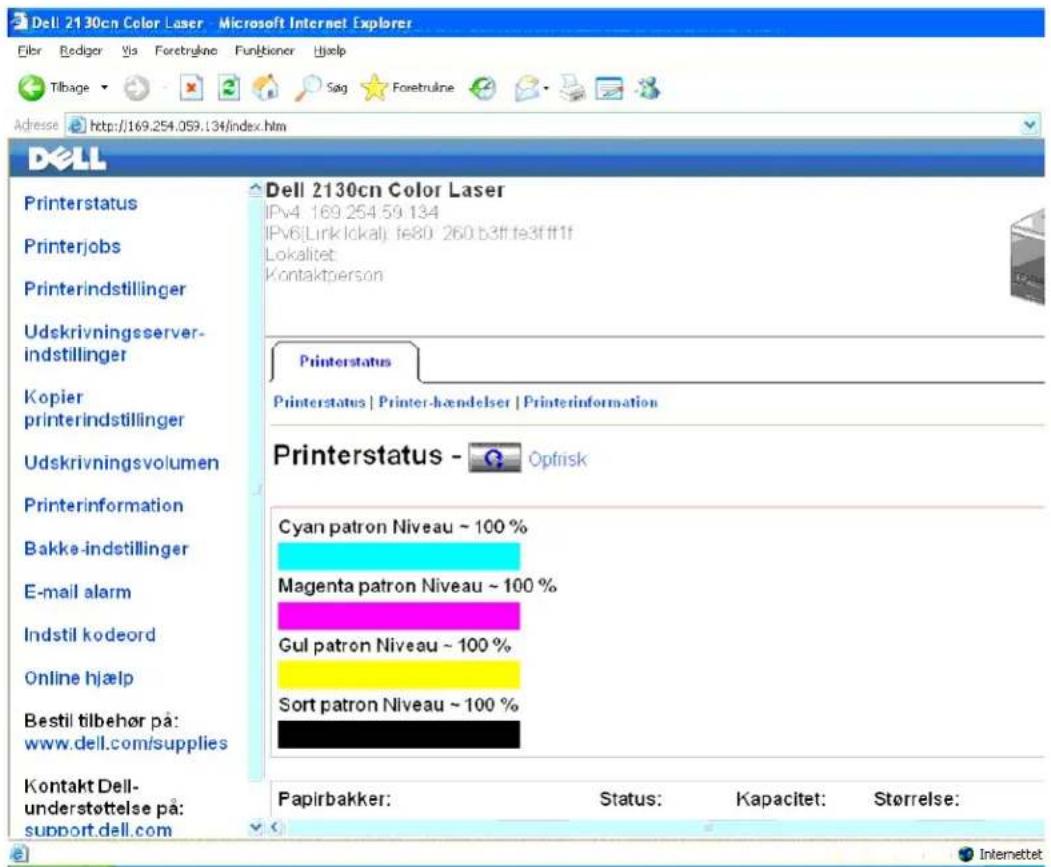Click Printer-hændelser sub-navigation link
The image size is (1051, 867).
pyautogui.click(x=444, y=402)
